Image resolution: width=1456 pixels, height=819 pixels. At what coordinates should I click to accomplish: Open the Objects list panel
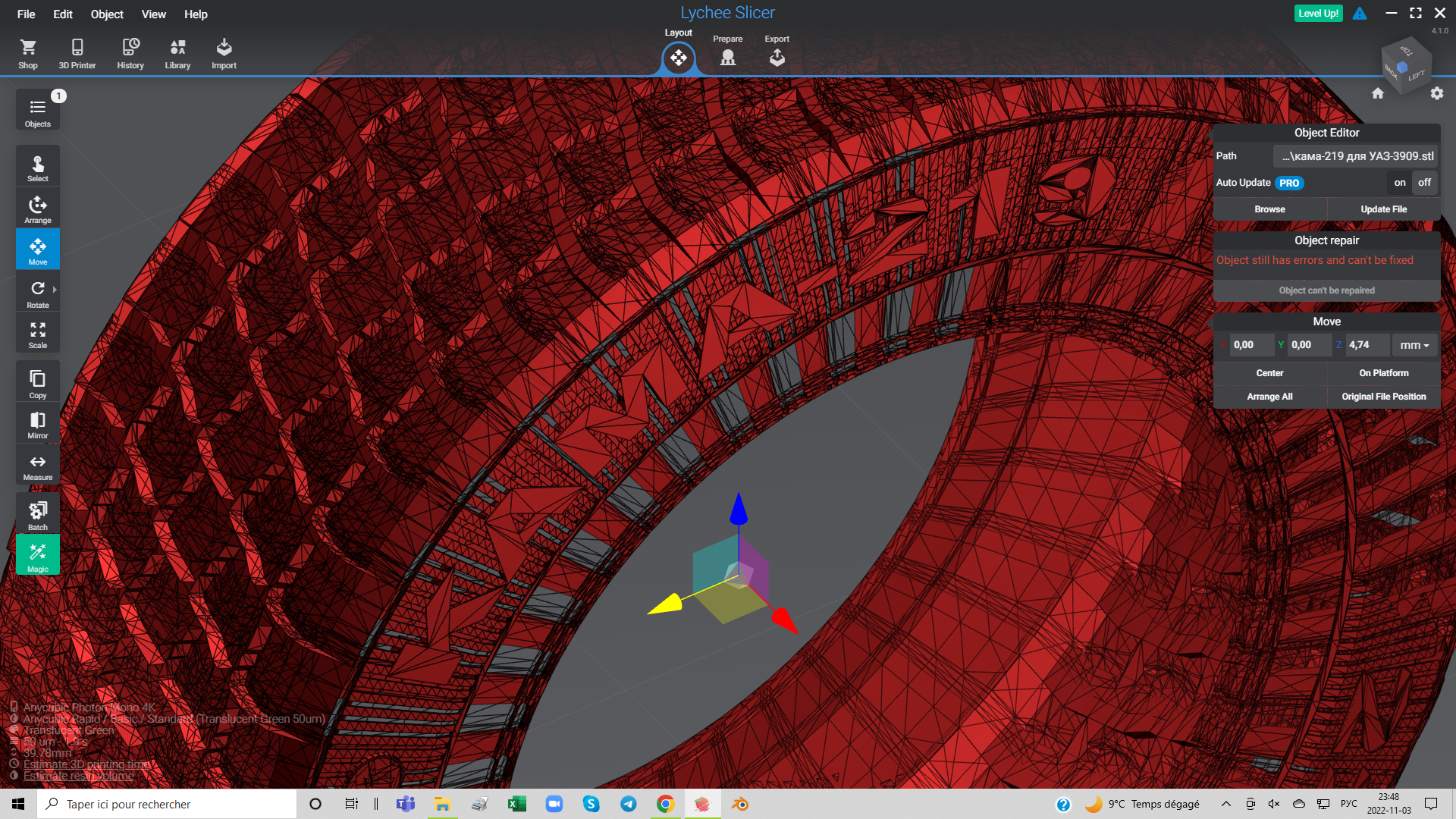pos(37,111)
